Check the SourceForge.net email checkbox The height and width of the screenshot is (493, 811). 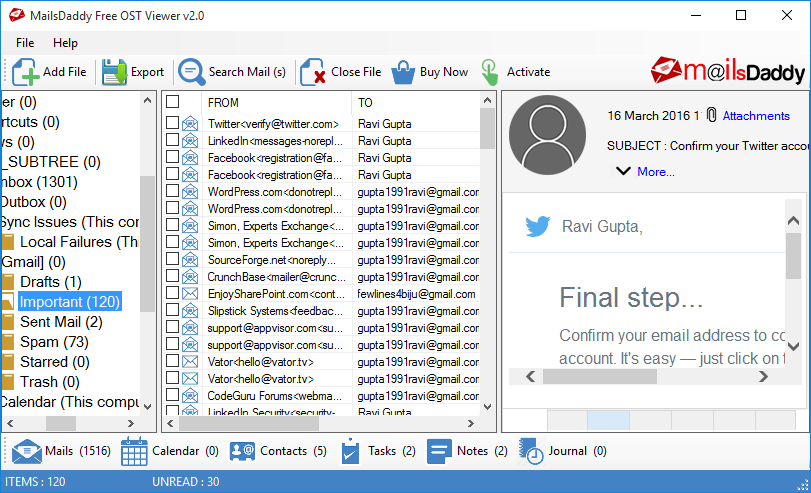pos(173,259)
